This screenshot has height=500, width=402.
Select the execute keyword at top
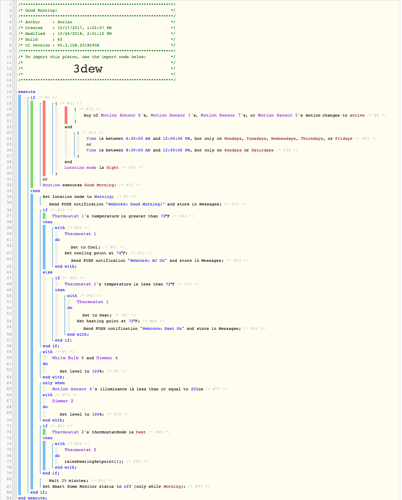27,92
